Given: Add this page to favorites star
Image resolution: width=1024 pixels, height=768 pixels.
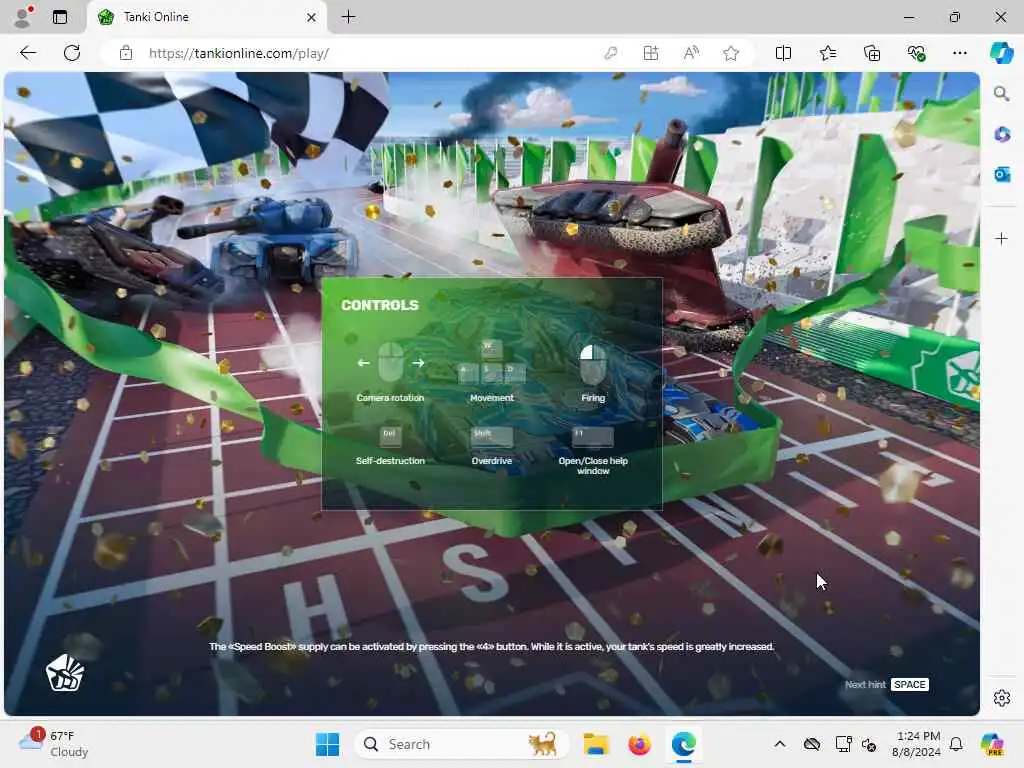Looking at the screenshot, I should click(731, 53).
